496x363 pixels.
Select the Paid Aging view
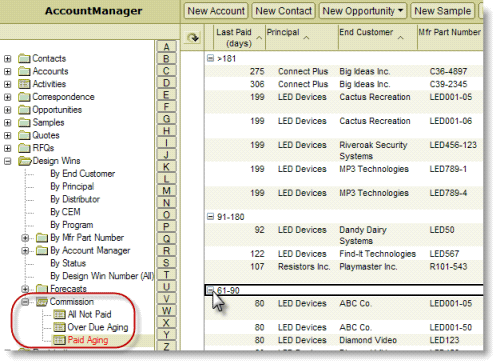click(88, 340)
